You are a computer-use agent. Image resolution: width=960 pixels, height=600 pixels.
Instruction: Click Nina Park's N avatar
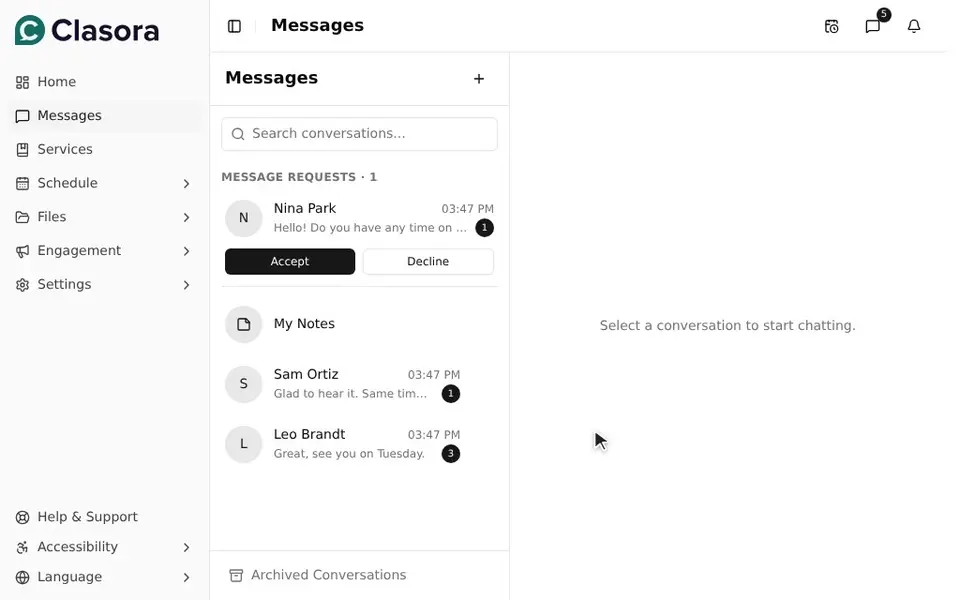(244, 217)
